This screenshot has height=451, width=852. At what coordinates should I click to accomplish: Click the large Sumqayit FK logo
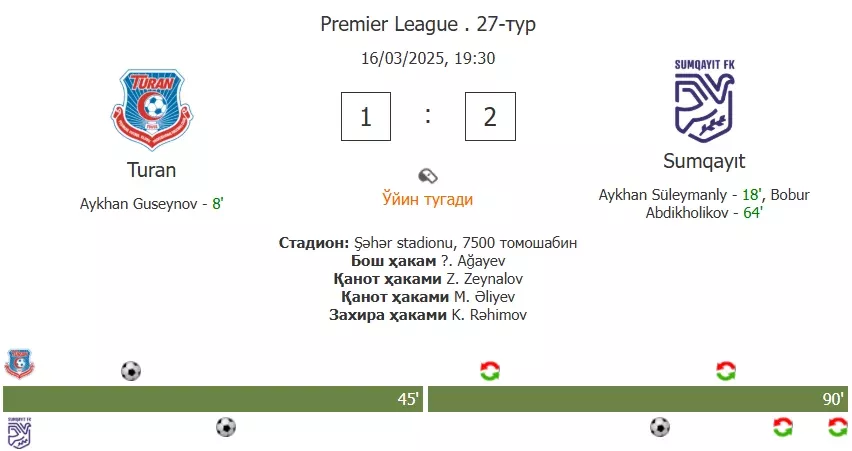(x=704, y=101)
